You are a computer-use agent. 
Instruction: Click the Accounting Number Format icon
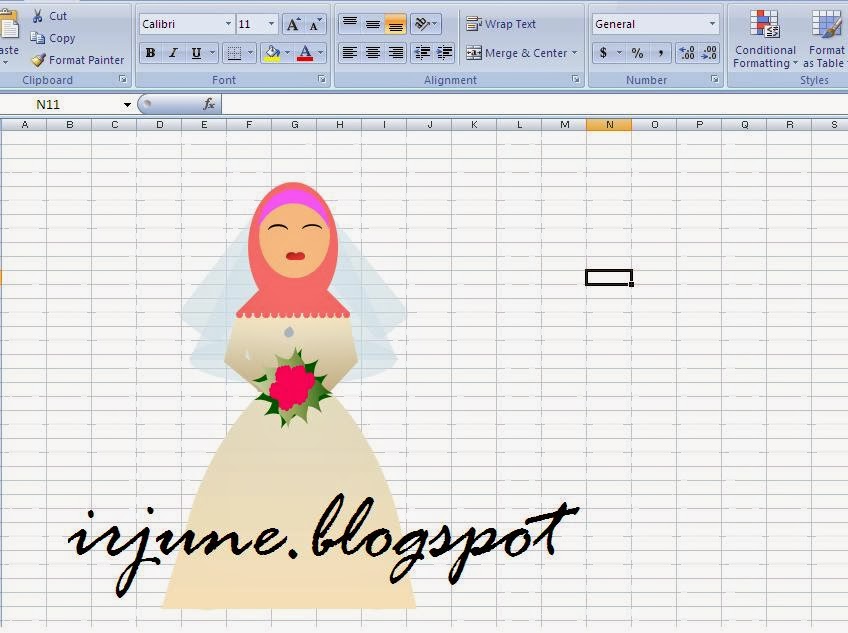pos(605,53)
